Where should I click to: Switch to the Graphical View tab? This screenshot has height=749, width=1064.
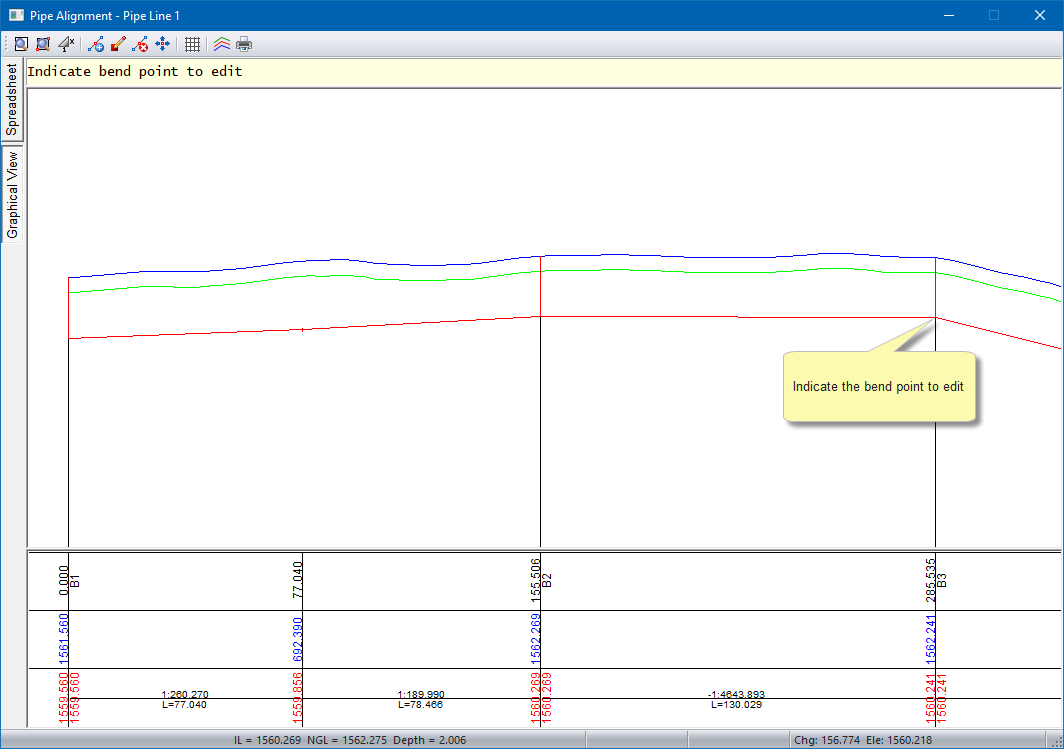click(x=12, y=195)
